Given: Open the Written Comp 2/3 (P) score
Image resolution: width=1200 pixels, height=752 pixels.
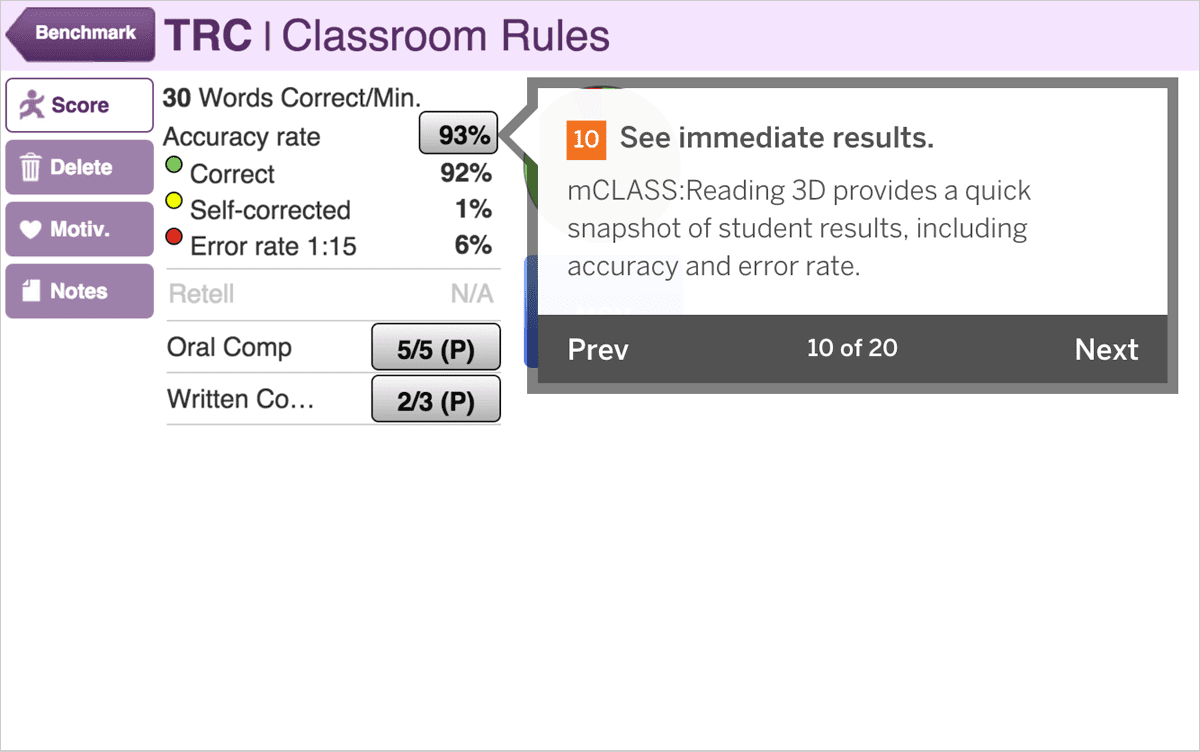Looking at the screenshot, I should pos(435,401).
